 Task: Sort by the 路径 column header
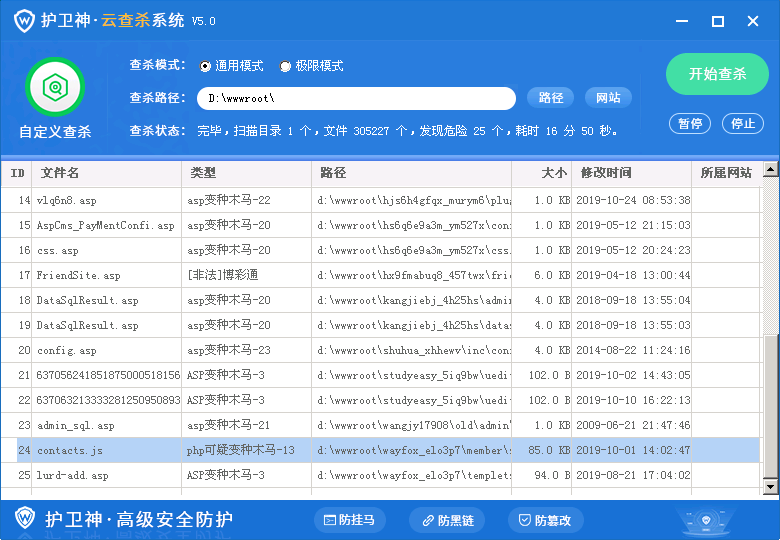411,173
